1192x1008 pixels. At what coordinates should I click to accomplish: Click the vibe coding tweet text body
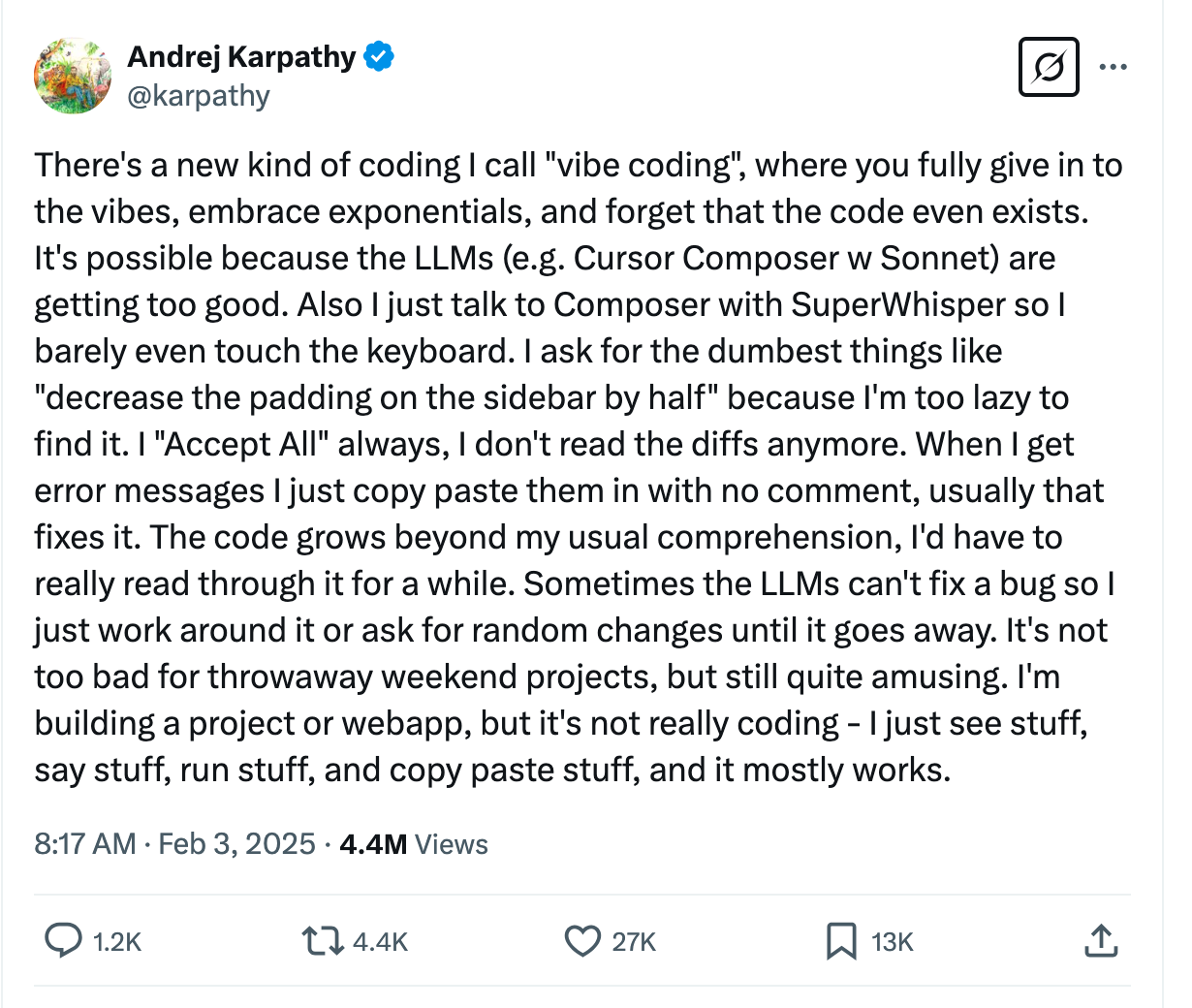point(578,467)
